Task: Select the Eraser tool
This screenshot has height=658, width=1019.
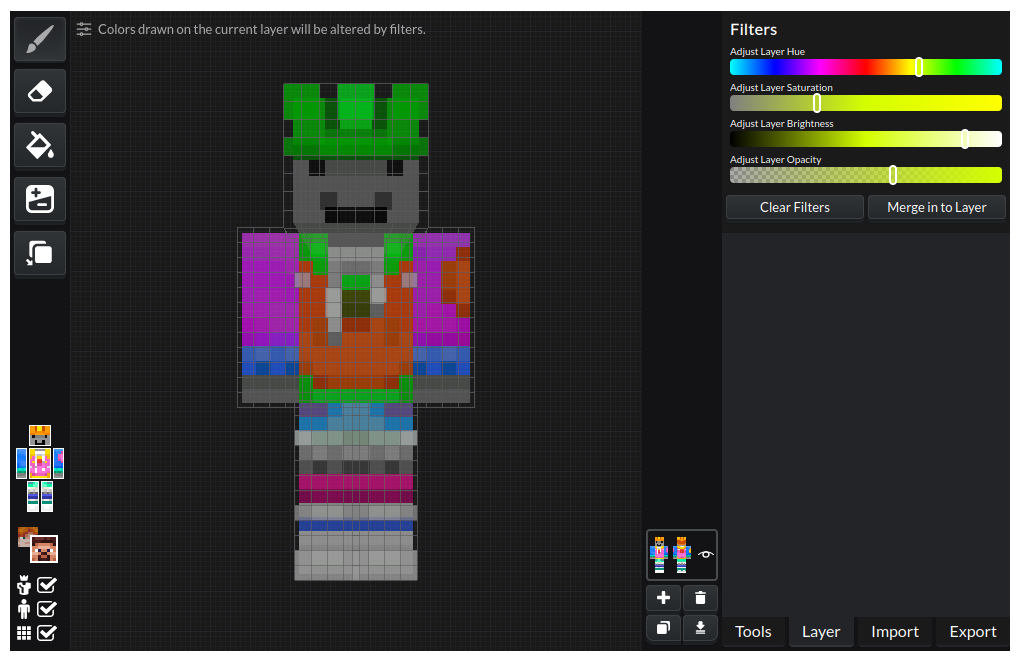Action: [40, 92]
